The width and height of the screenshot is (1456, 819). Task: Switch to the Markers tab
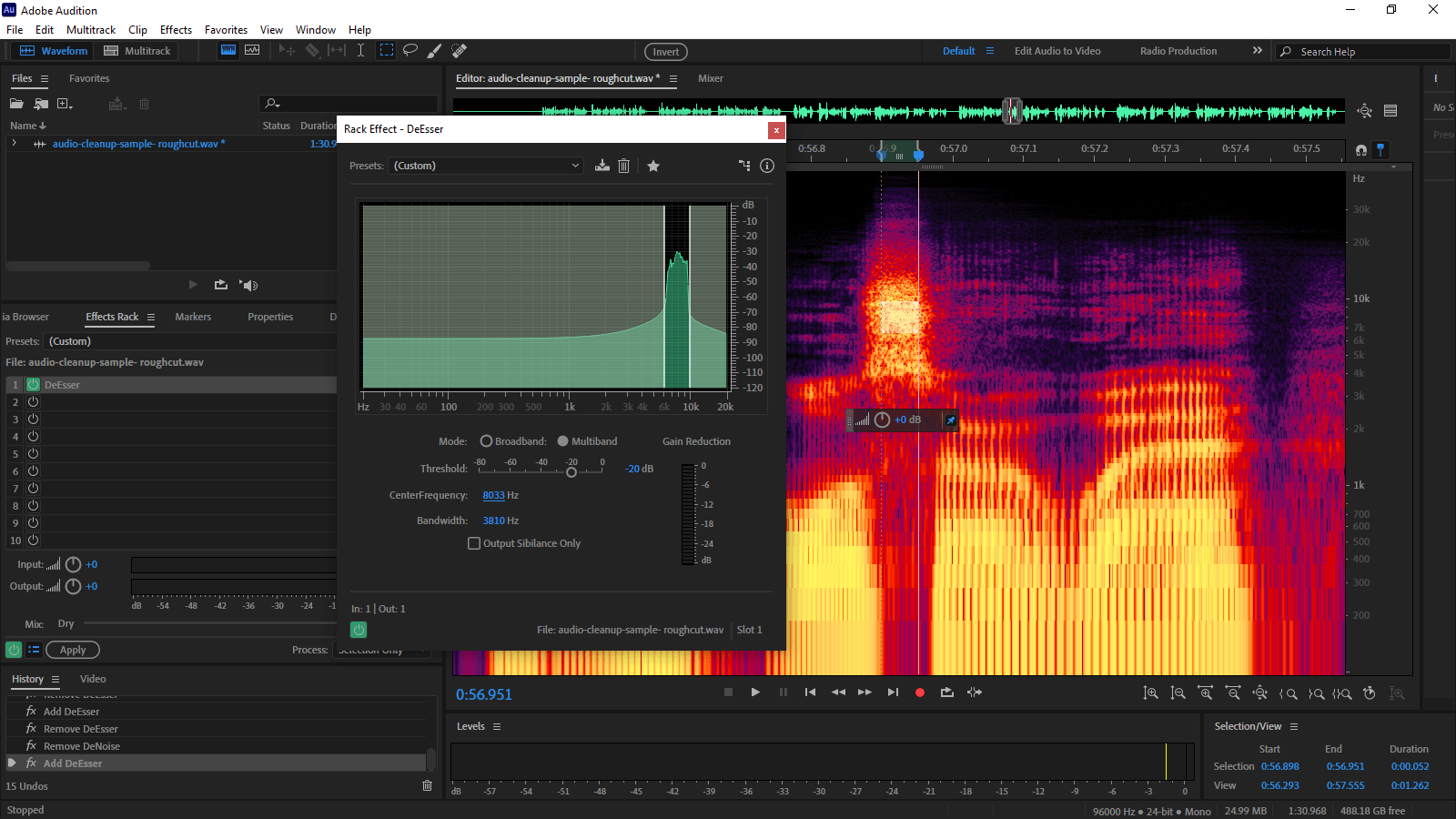click(193, 317)
